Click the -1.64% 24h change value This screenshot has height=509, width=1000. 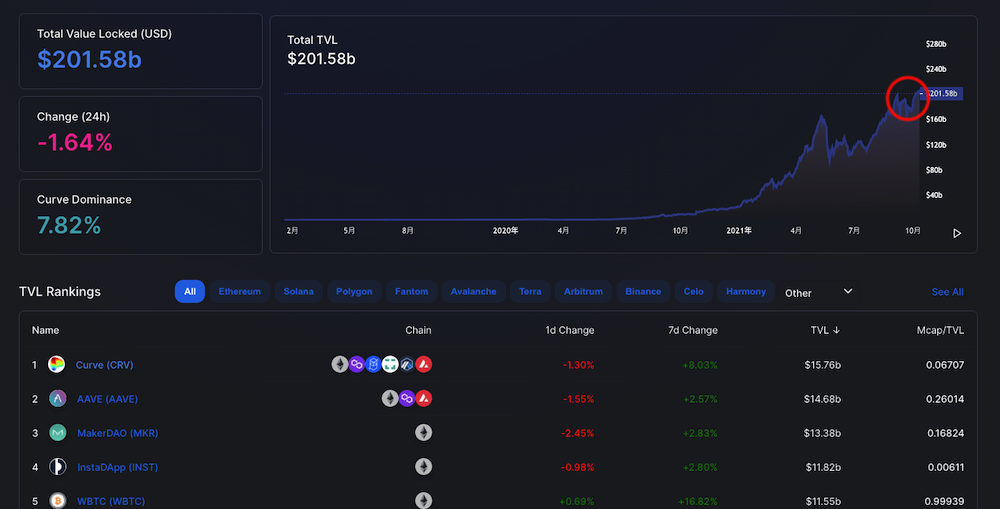pos(75,142)
